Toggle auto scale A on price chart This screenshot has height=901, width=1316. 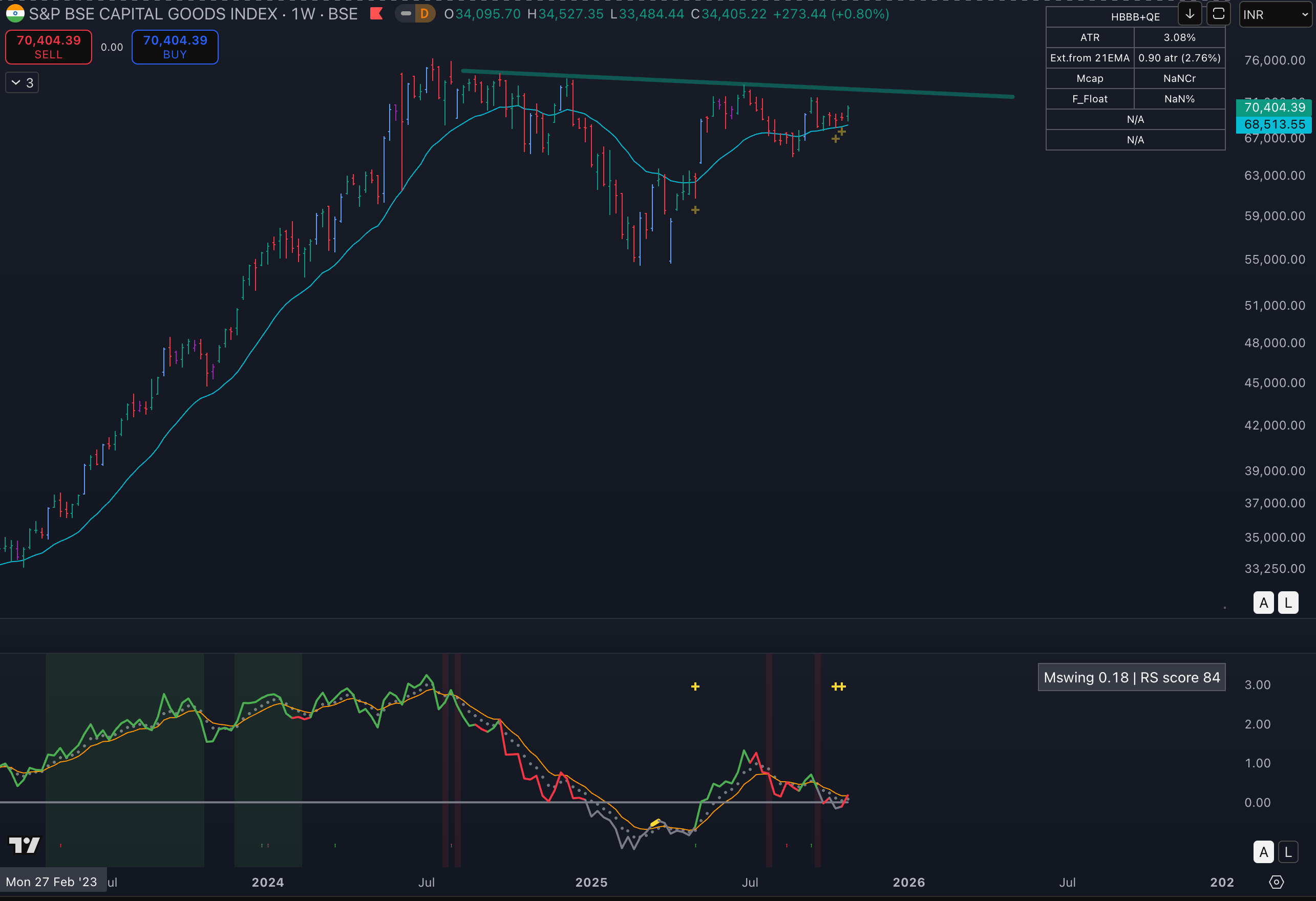point(1263,603)
